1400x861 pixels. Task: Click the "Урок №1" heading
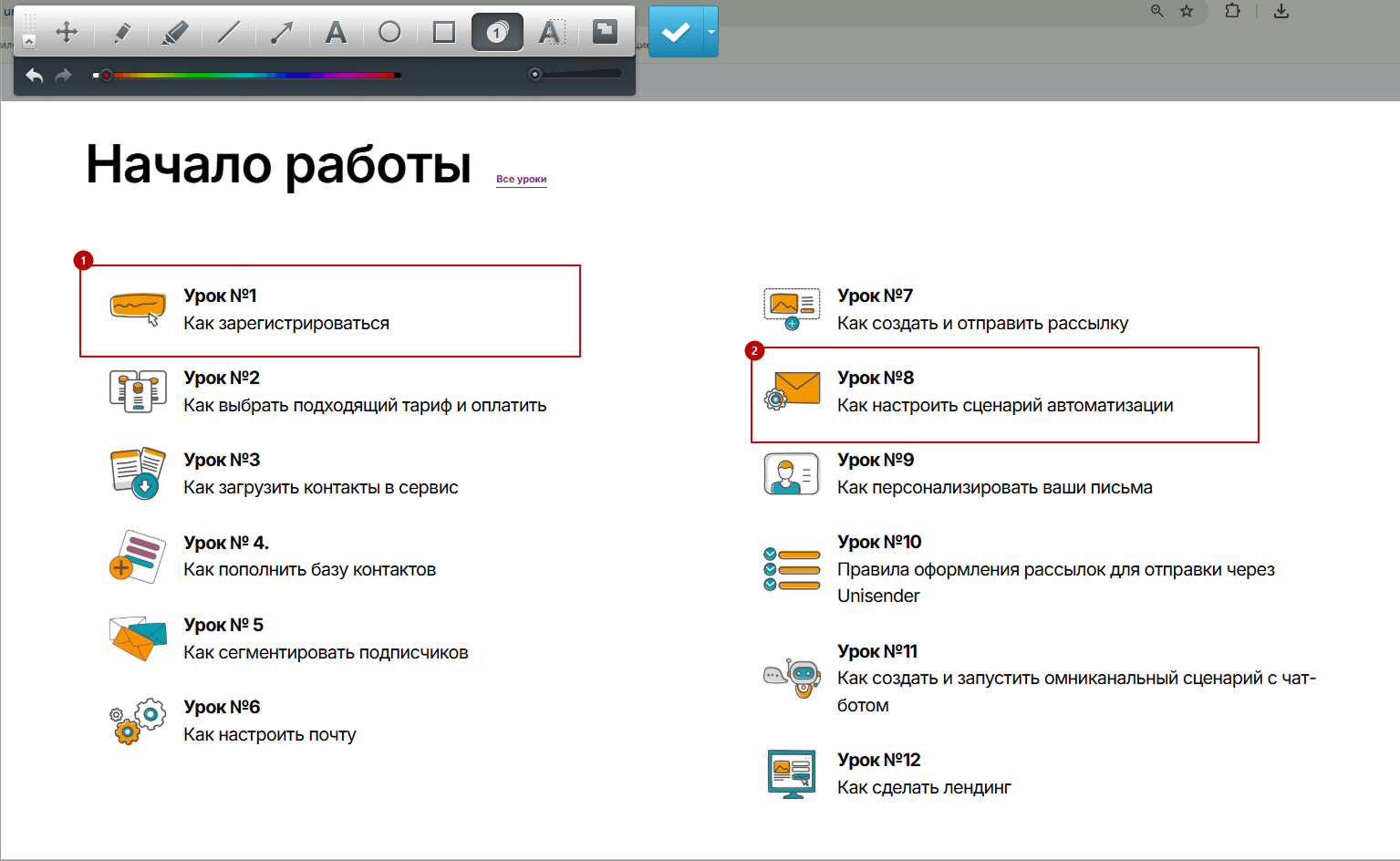[x=220, y=296]
